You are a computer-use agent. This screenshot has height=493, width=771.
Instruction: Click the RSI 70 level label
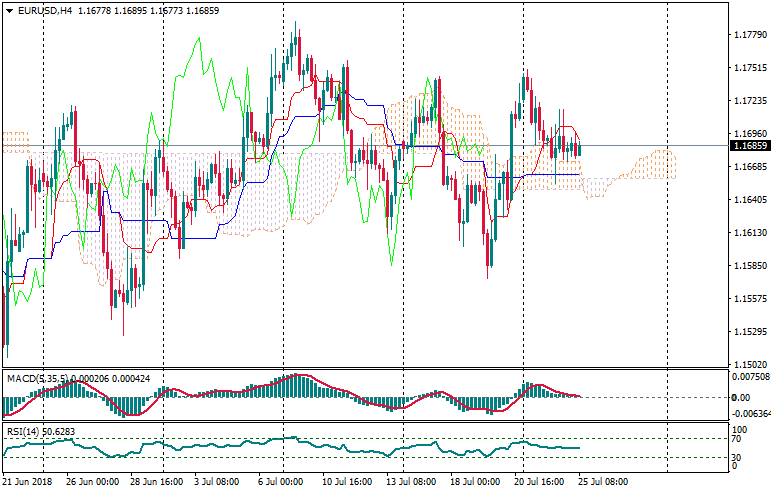click(735, 438)
